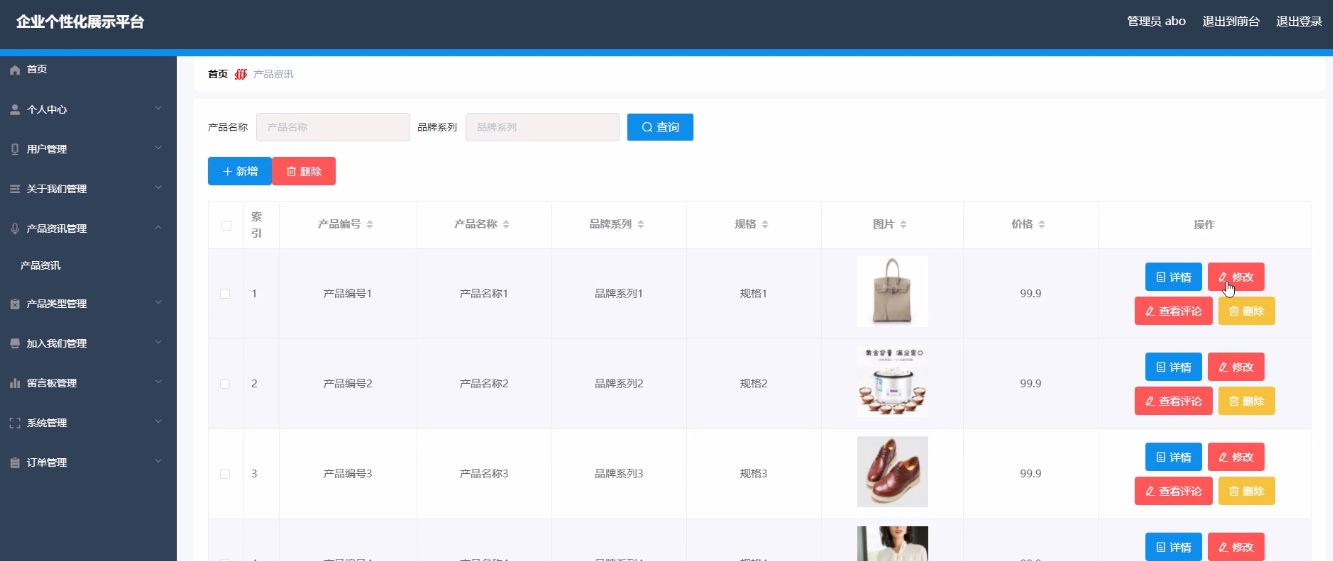Click the red 删除 button above table
This screenshot has width=1333, height=561.
pos(304,171)
